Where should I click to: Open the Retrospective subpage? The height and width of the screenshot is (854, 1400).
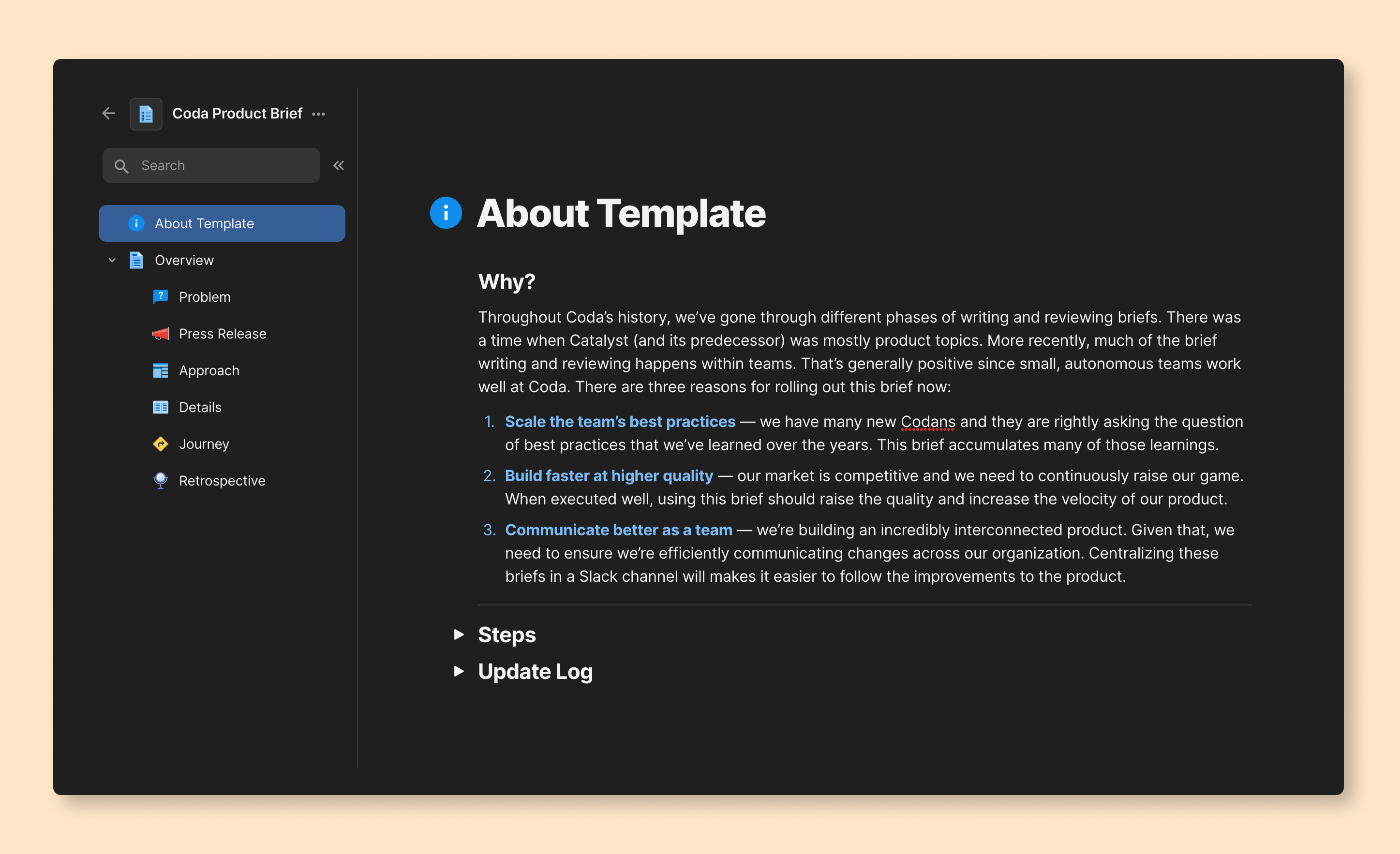[x=222, y=480]
